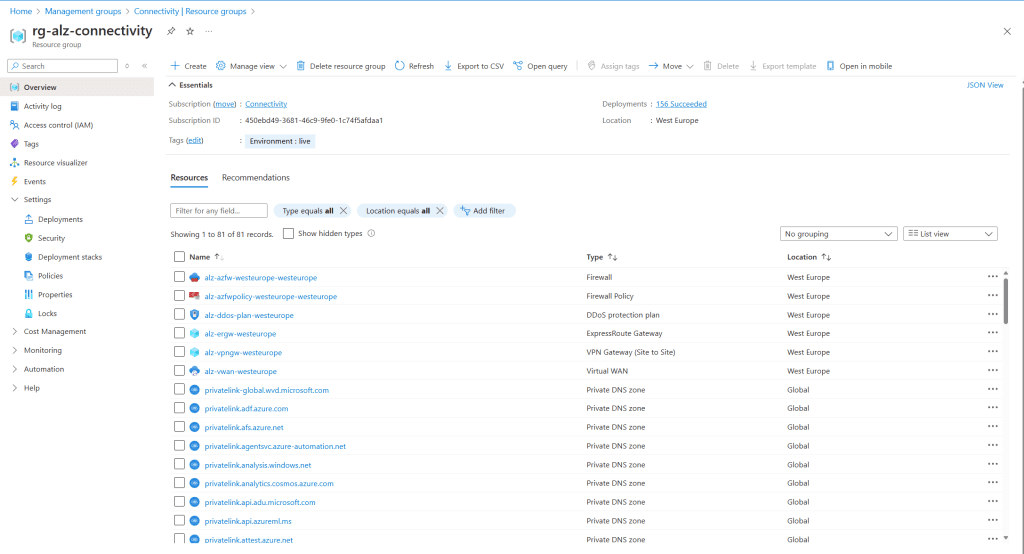Open Deployment stacks in sidebar
The width and height of the screenshot is (1024, 554).
click(69, 257)
